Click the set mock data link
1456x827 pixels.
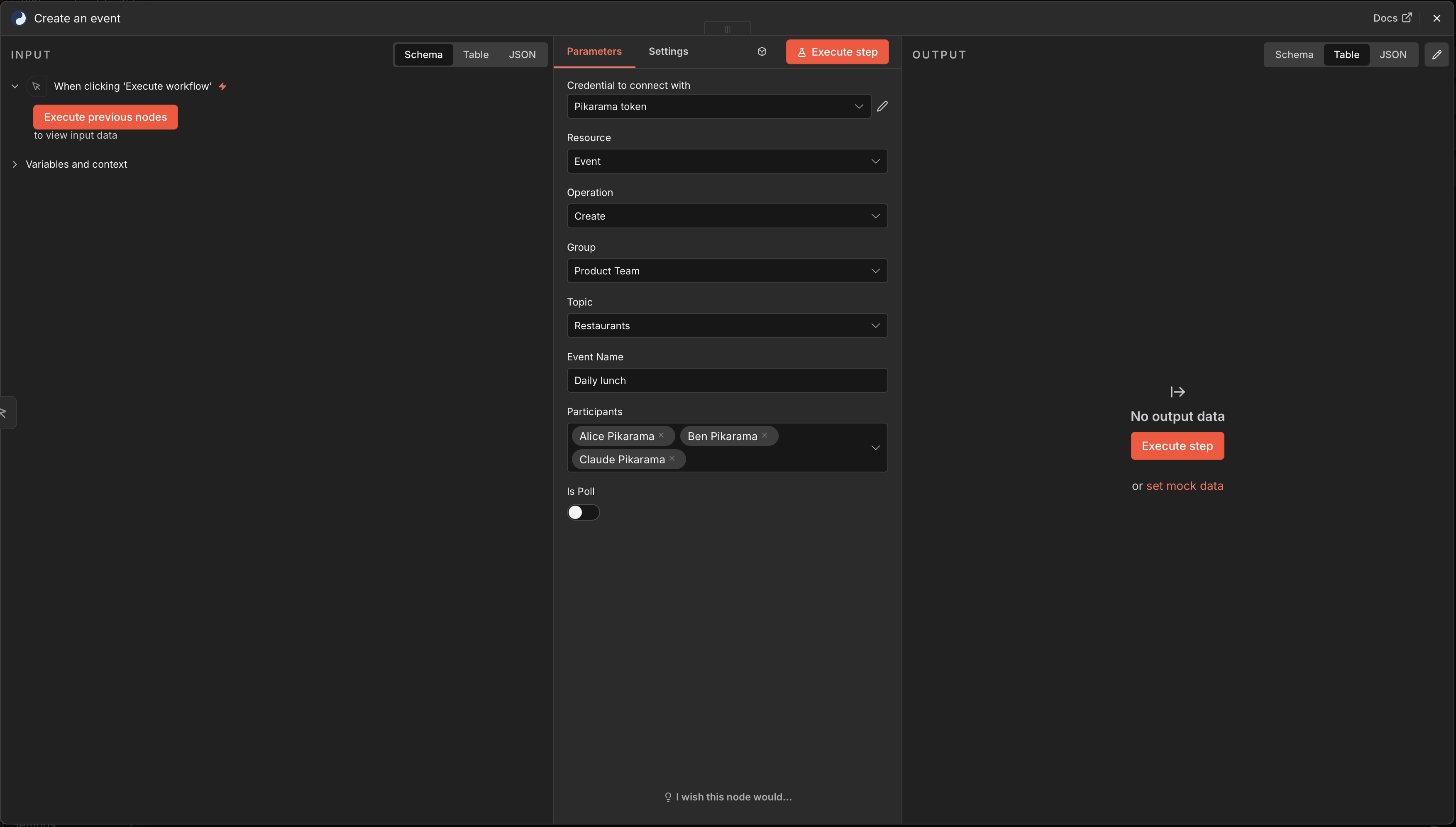point(1185,486)
